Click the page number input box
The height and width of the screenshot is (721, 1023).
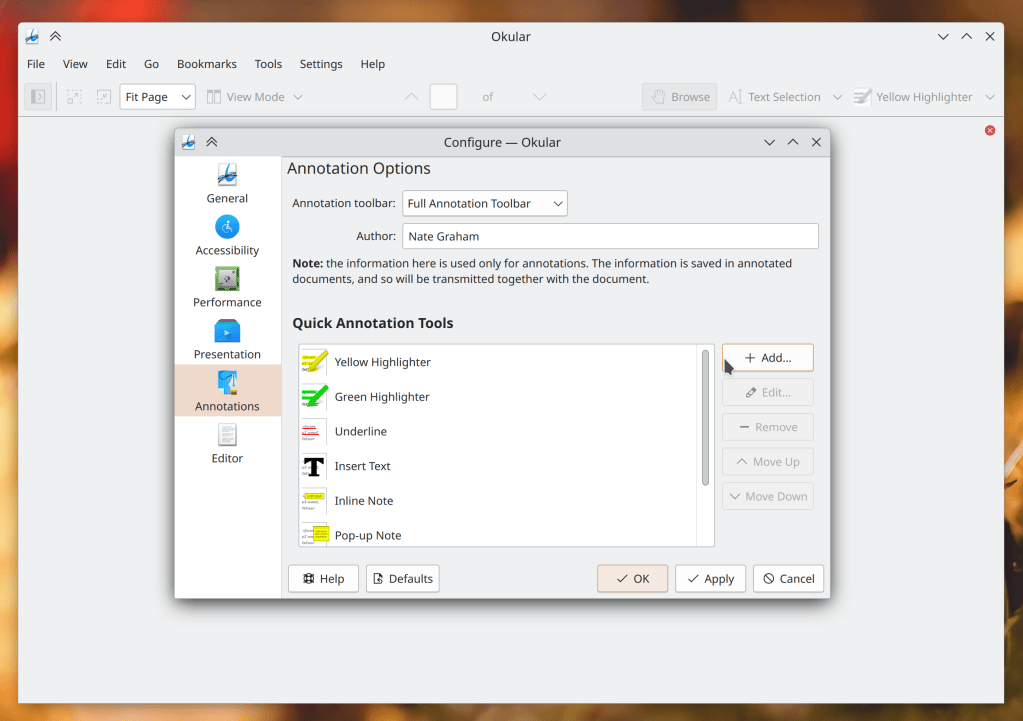point(443,97)
